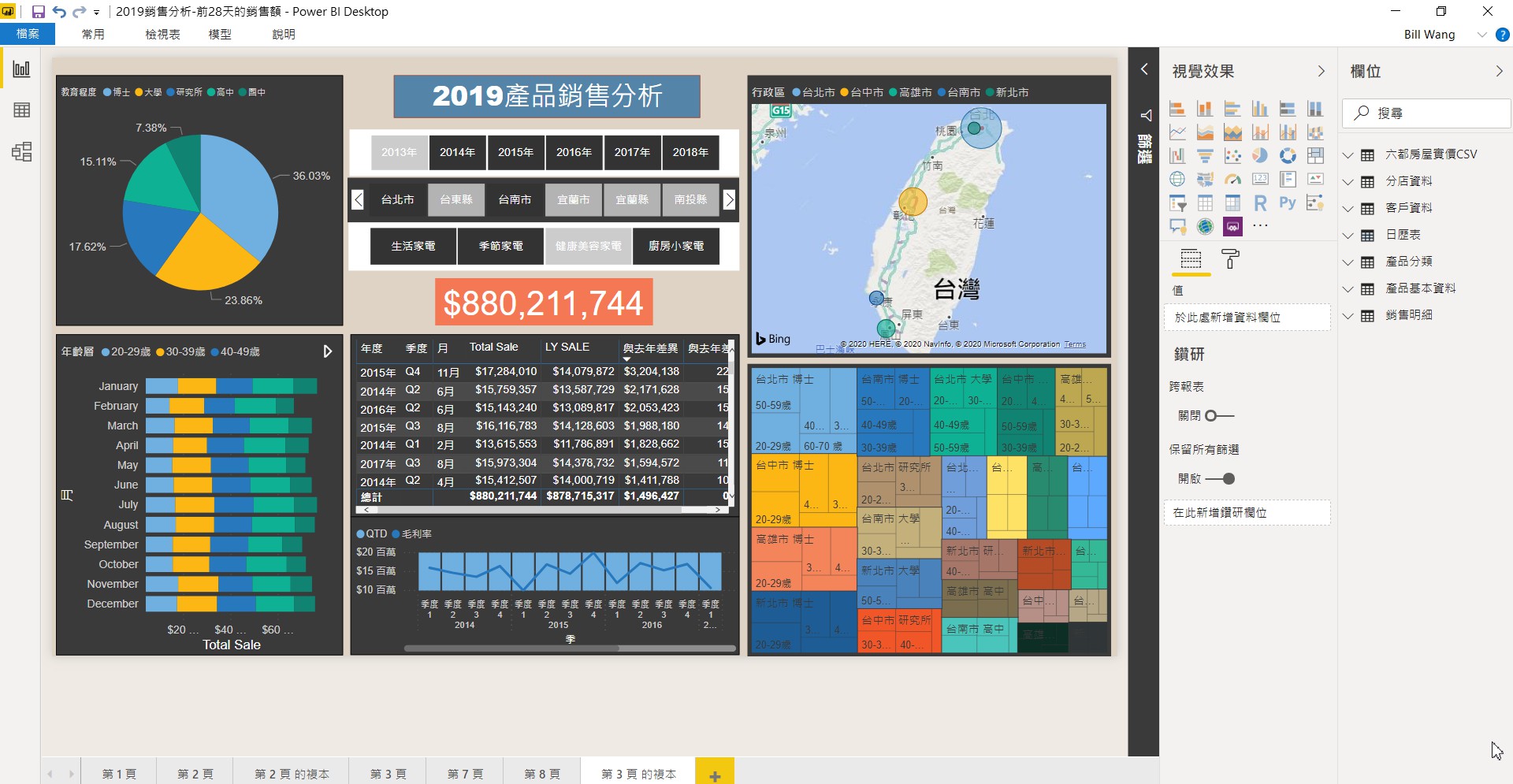1513x784 pixels.
Task: Expand the 產品分類 table
Action: point(1348,262)
